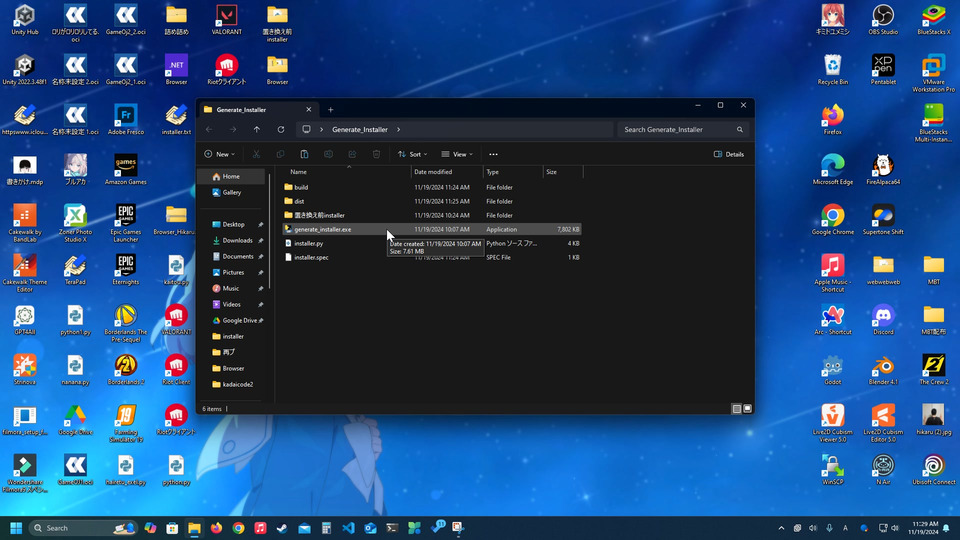Switch to details list view layout
Screen dimensions: 960x540
coord(737,409)
